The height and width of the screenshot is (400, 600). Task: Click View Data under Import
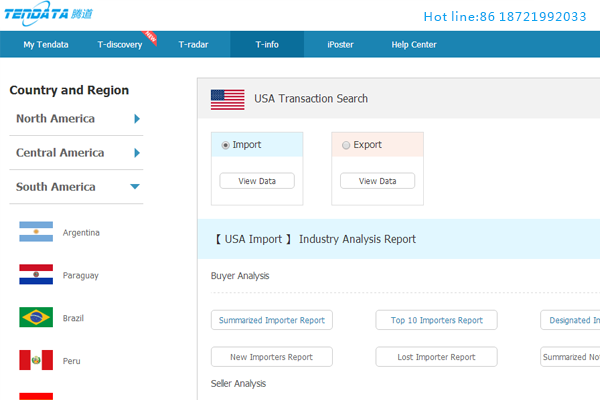[x=257, y=181]
